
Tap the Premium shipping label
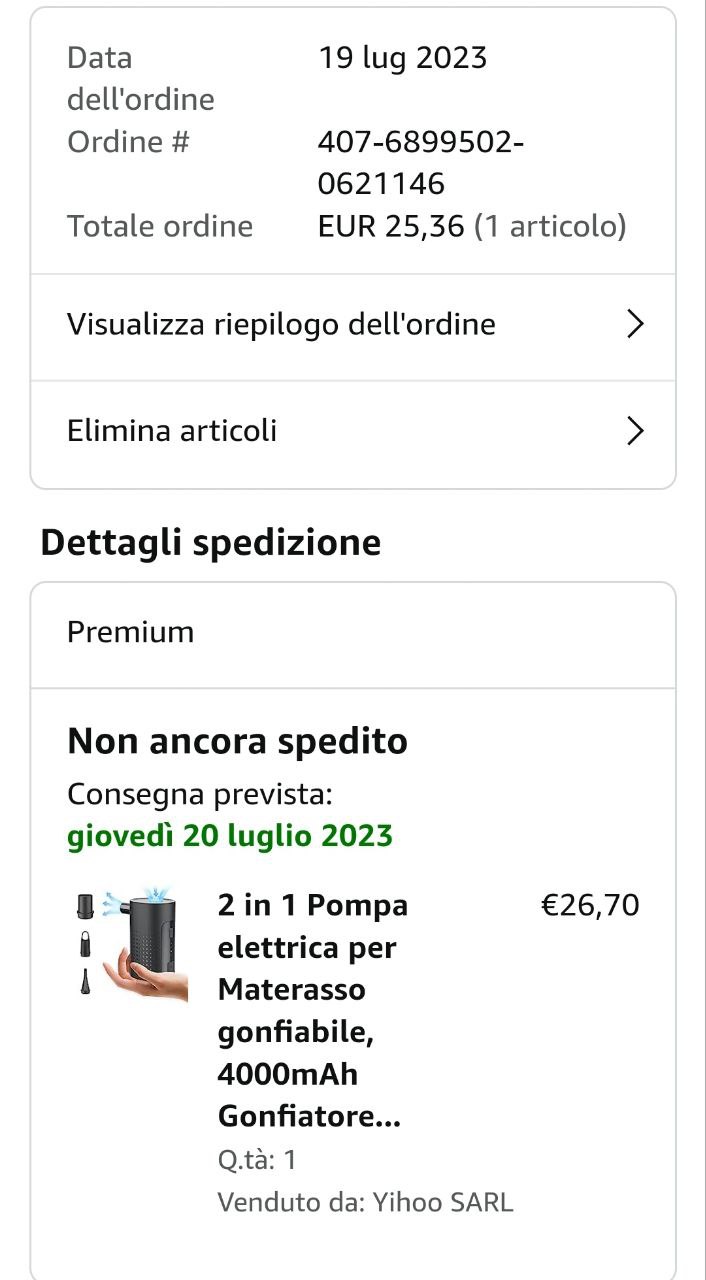click(x=130, y=632)
